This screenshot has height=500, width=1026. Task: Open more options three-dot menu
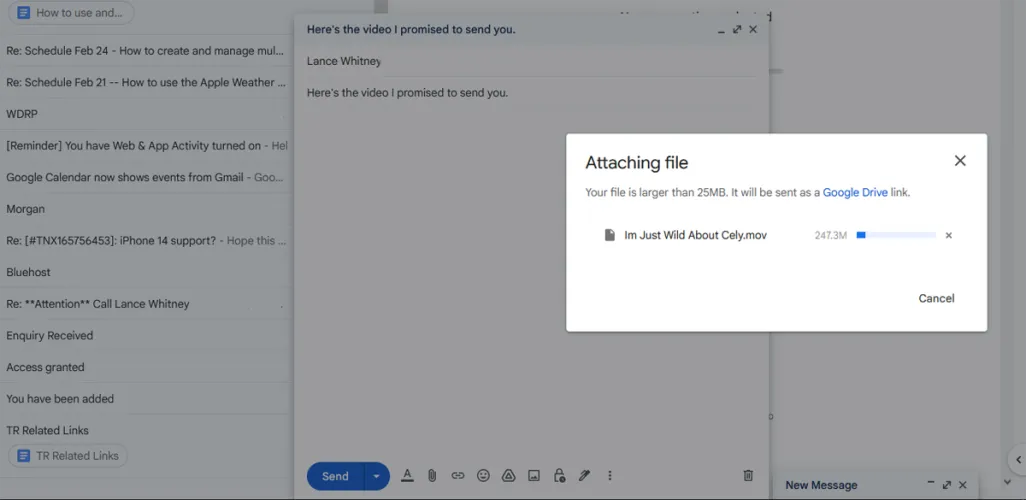click(609, 476)
